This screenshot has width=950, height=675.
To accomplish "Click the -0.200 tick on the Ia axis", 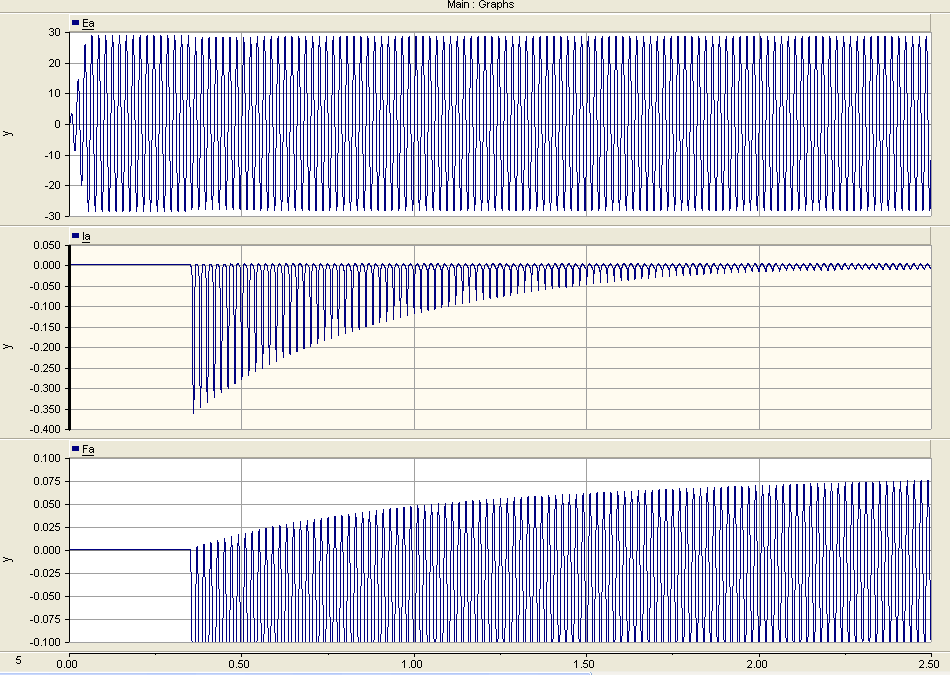I will pos(45,348).
